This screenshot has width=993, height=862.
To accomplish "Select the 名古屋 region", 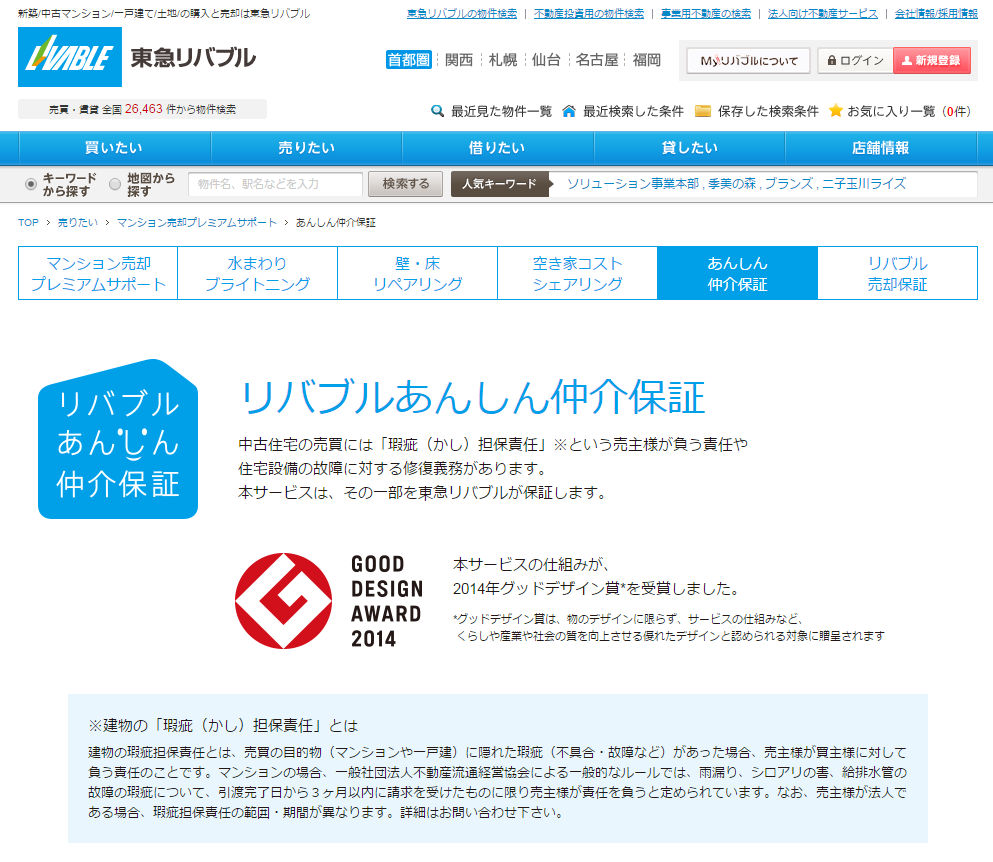I will [597, 60].
